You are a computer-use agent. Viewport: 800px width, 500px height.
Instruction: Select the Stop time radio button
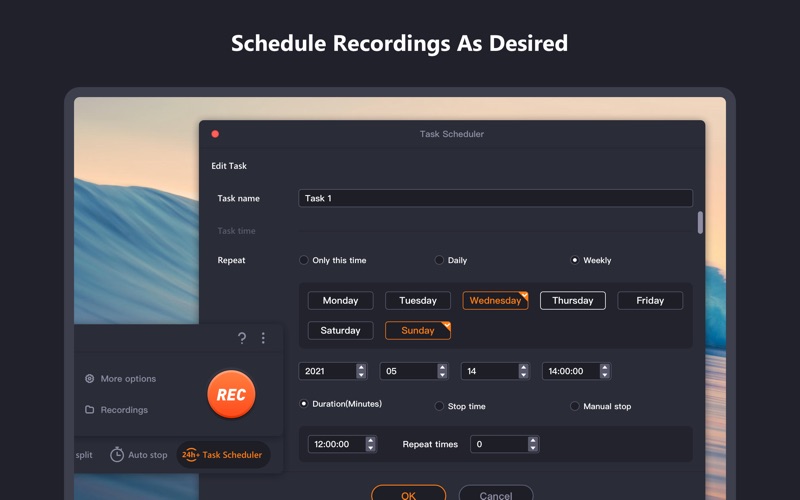[439, 406]
